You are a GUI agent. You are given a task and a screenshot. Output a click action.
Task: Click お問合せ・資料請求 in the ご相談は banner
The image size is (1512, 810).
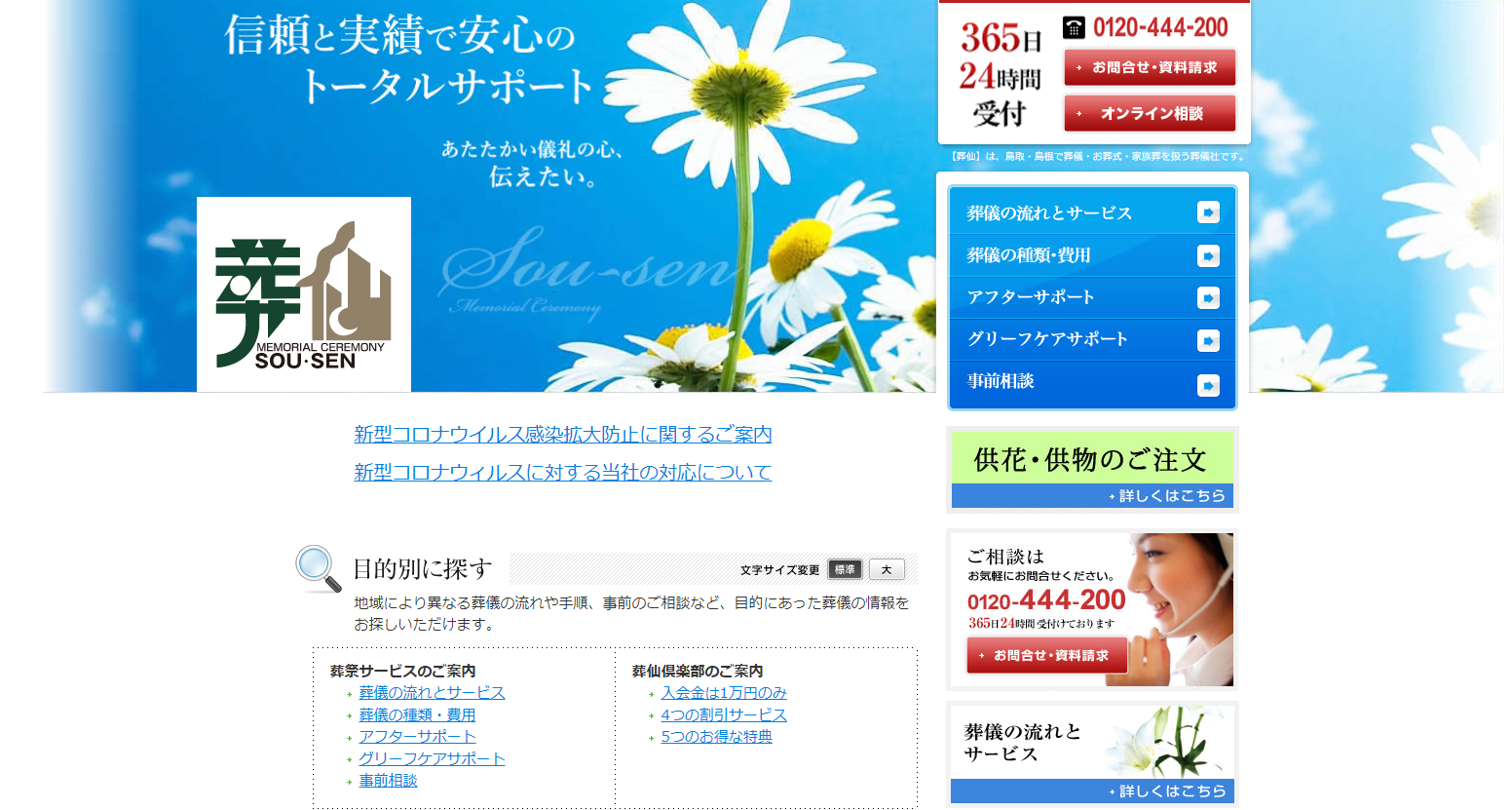(1046, 656)
